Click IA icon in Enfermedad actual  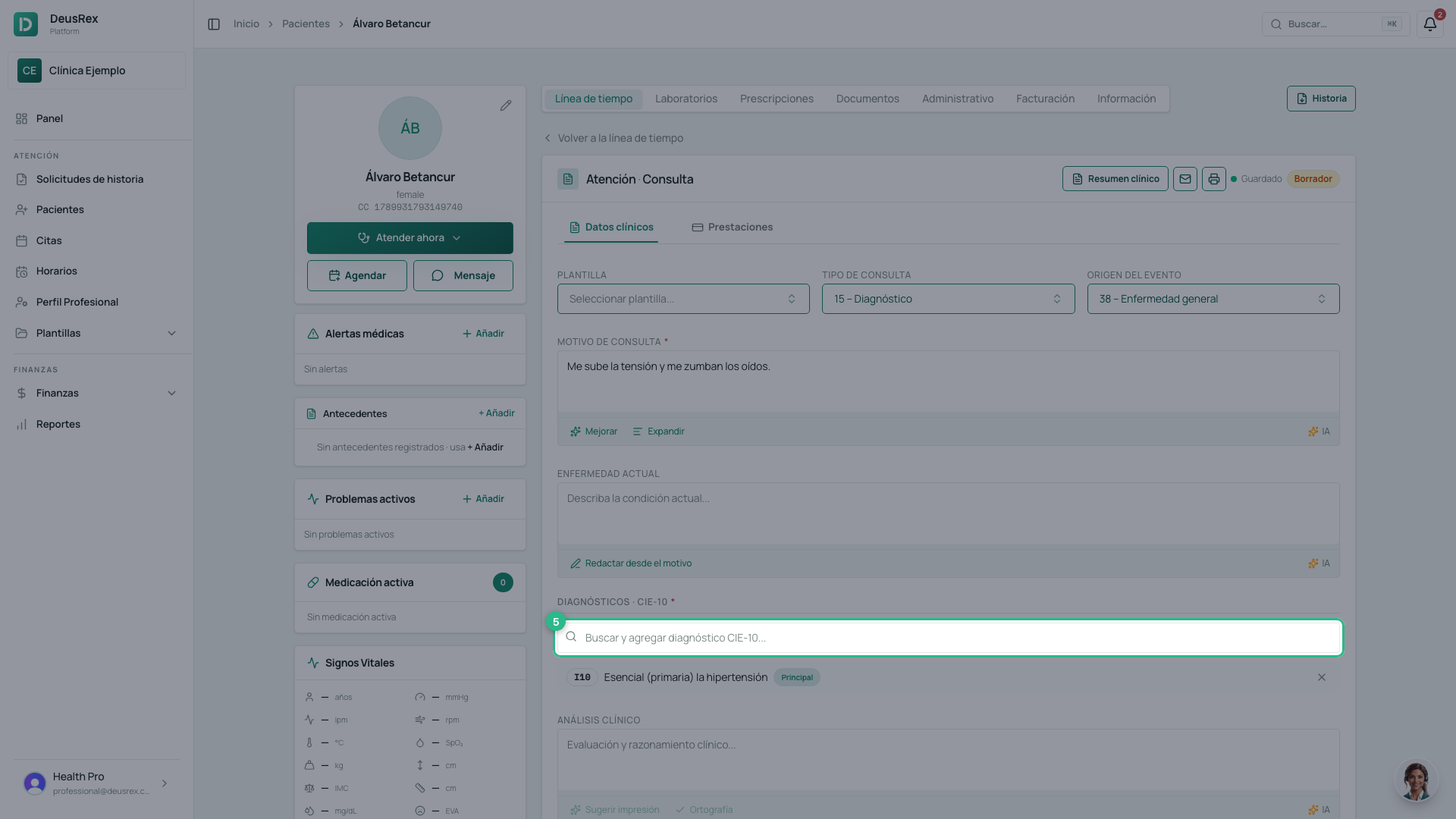(1319, 563)
